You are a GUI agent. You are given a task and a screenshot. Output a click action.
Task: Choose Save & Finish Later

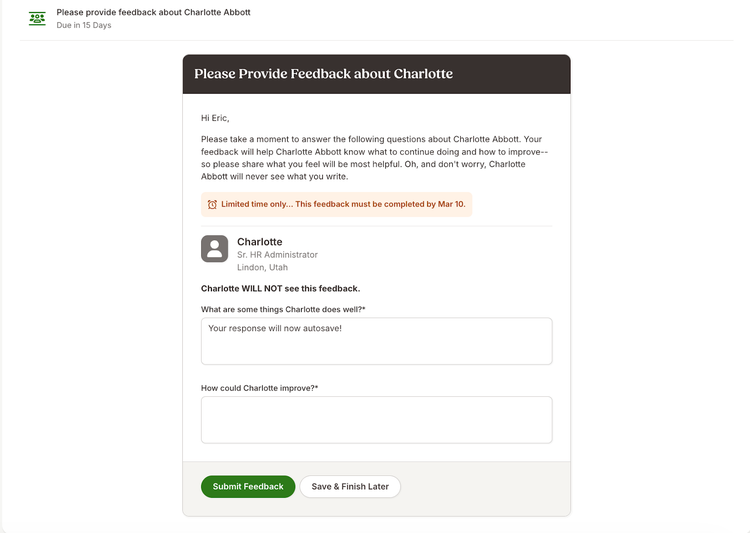(x=350, y=487)
